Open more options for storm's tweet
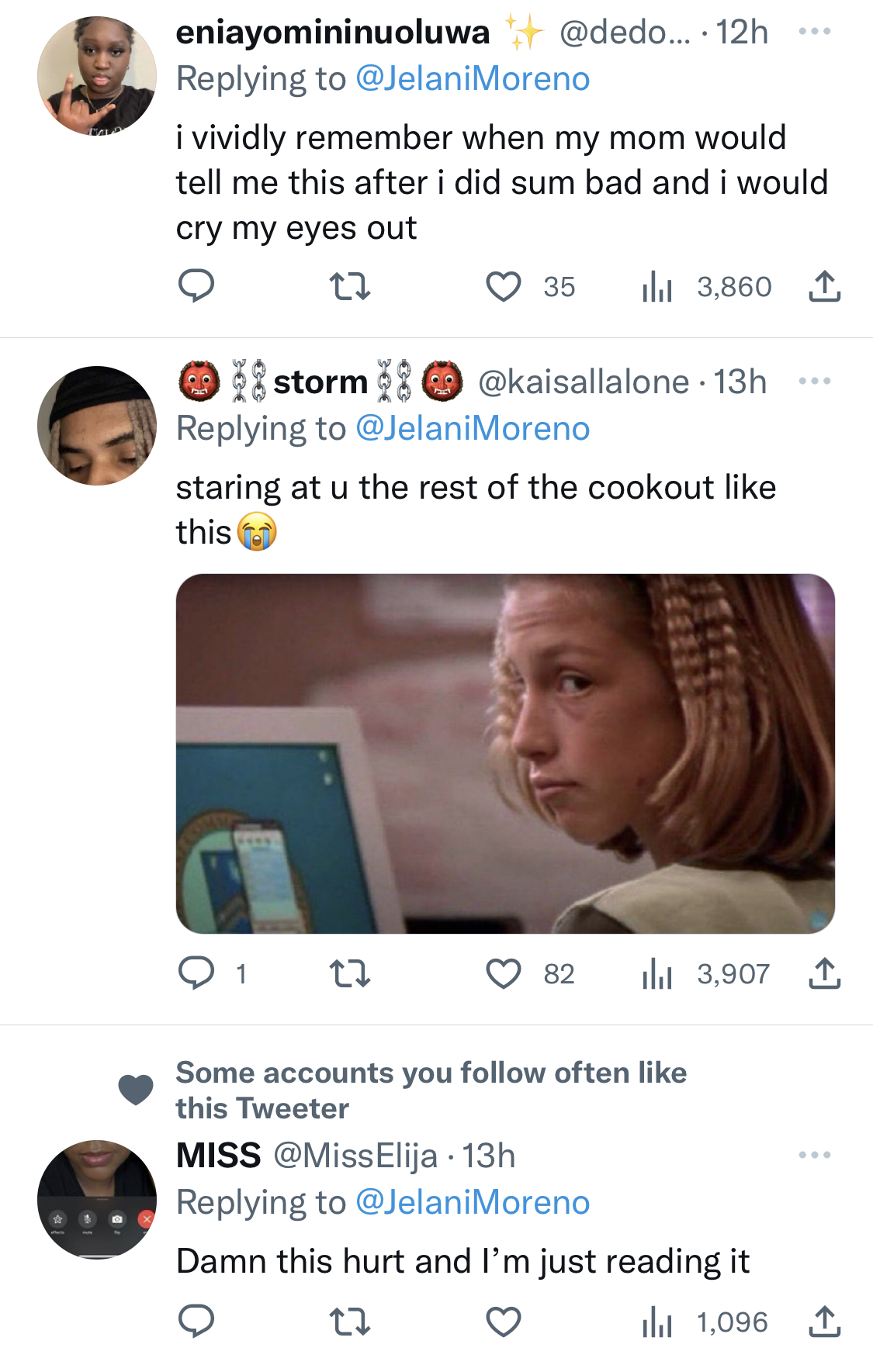 coord(815,381)
